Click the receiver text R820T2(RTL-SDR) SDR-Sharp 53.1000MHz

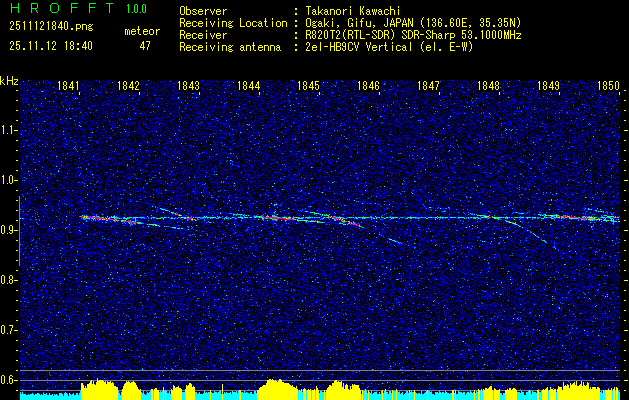[413, 35]
